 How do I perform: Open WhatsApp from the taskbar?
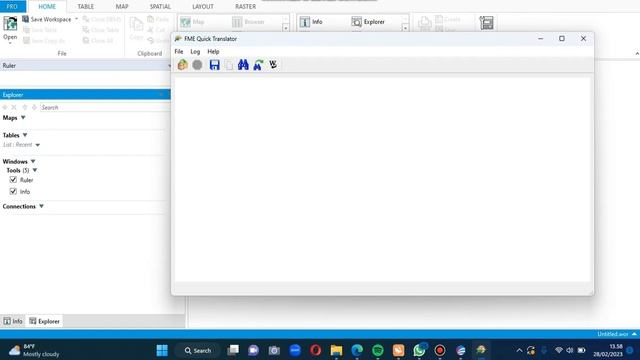(419, 350)
